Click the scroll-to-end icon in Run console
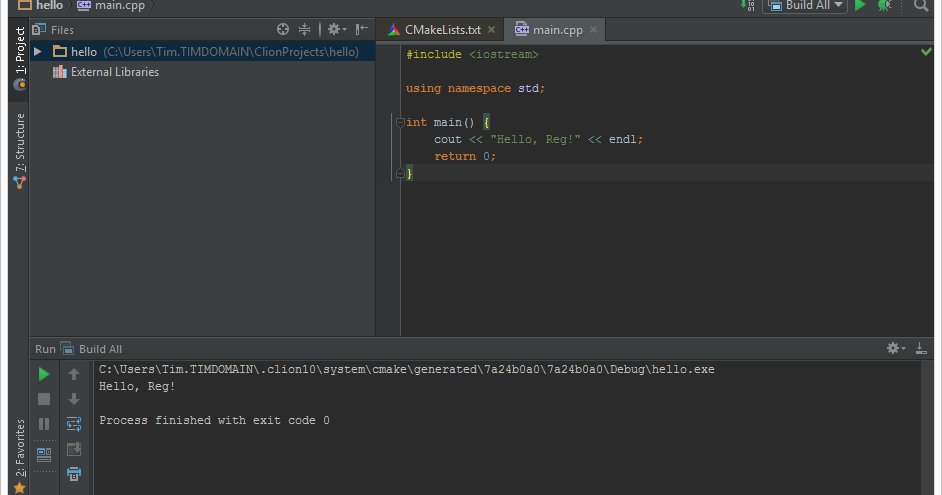This screenshot has height=495, width=942. pyautogui.click(x=74, y=449)
